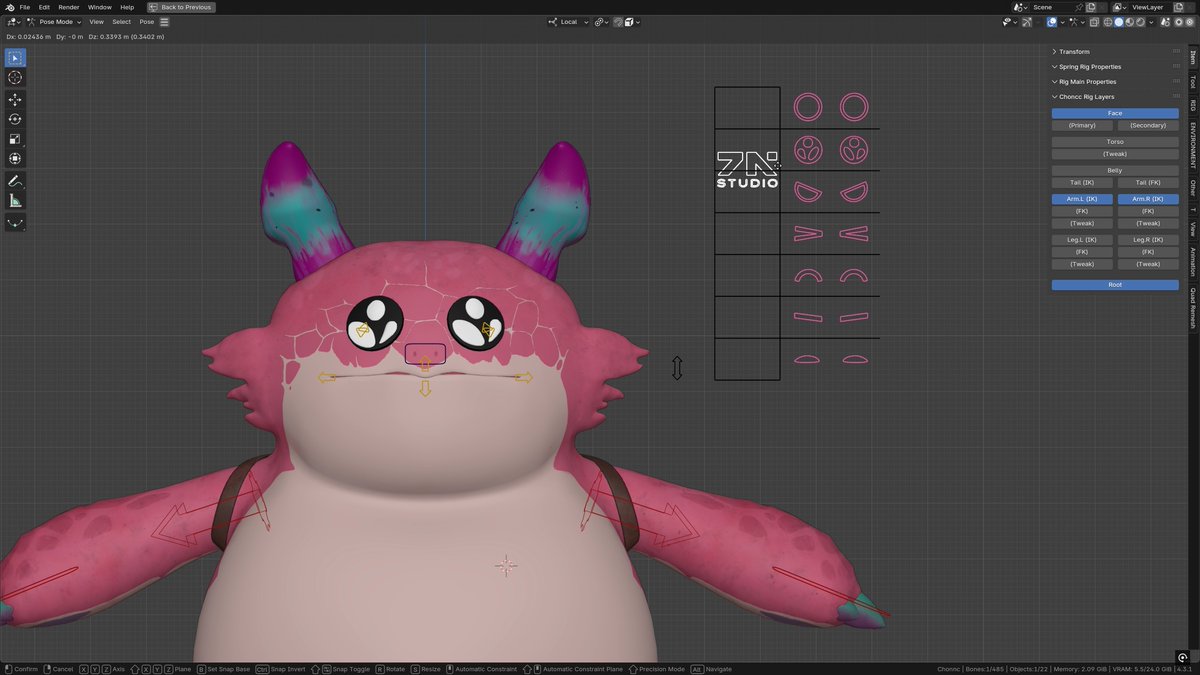Open the object visibility and selectability dropdown

click(x=1010, y=22)
